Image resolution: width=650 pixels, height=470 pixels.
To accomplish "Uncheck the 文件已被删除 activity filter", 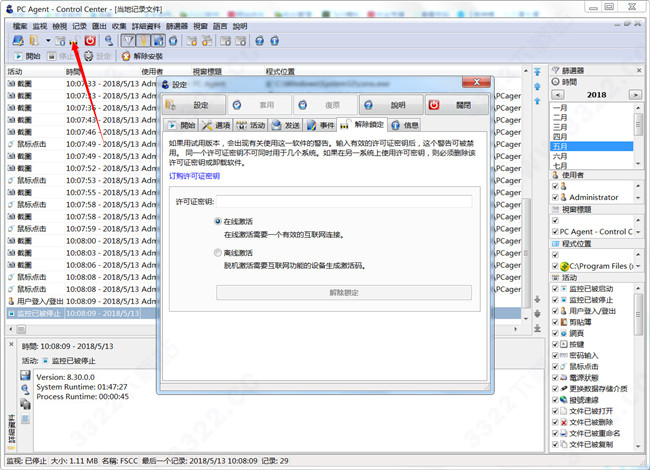I will point(555,422).
